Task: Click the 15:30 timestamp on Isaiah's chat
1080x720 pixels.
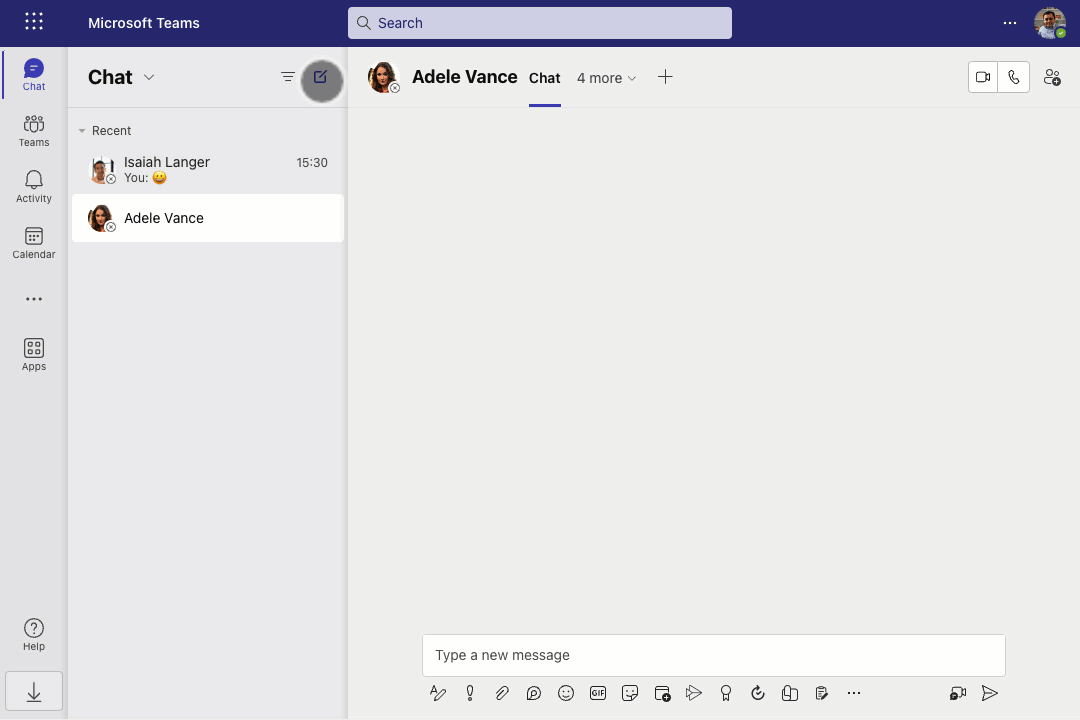Action: [312, 163]
